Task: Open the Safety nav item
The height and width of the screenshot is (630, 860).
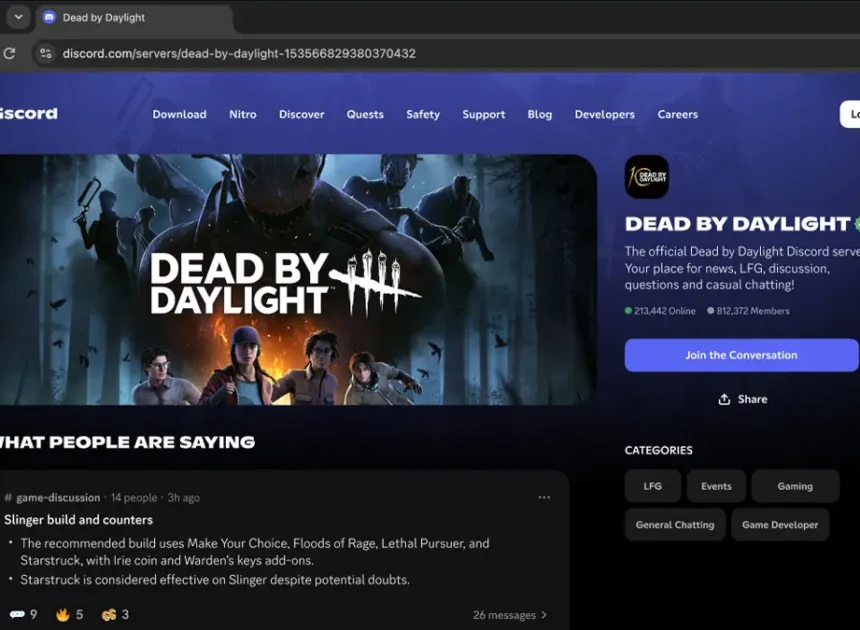Action: 423,114
